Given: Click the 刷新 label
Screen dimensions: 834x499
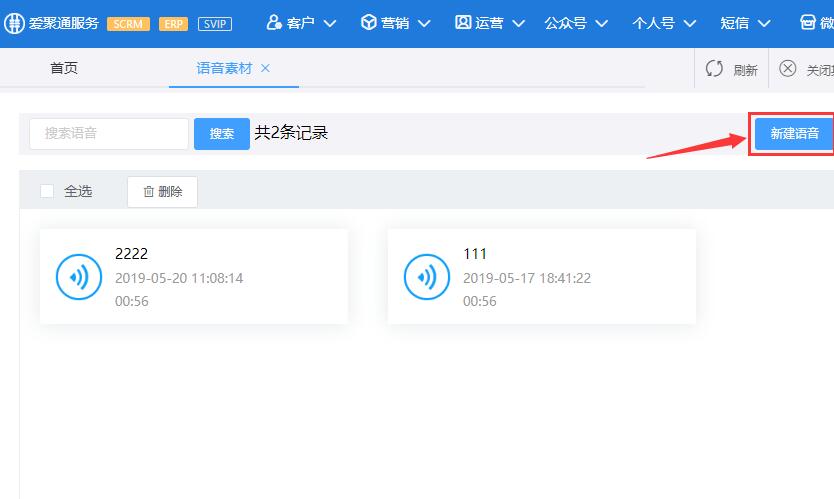Looking at the screenshot, I should [745, 70].
